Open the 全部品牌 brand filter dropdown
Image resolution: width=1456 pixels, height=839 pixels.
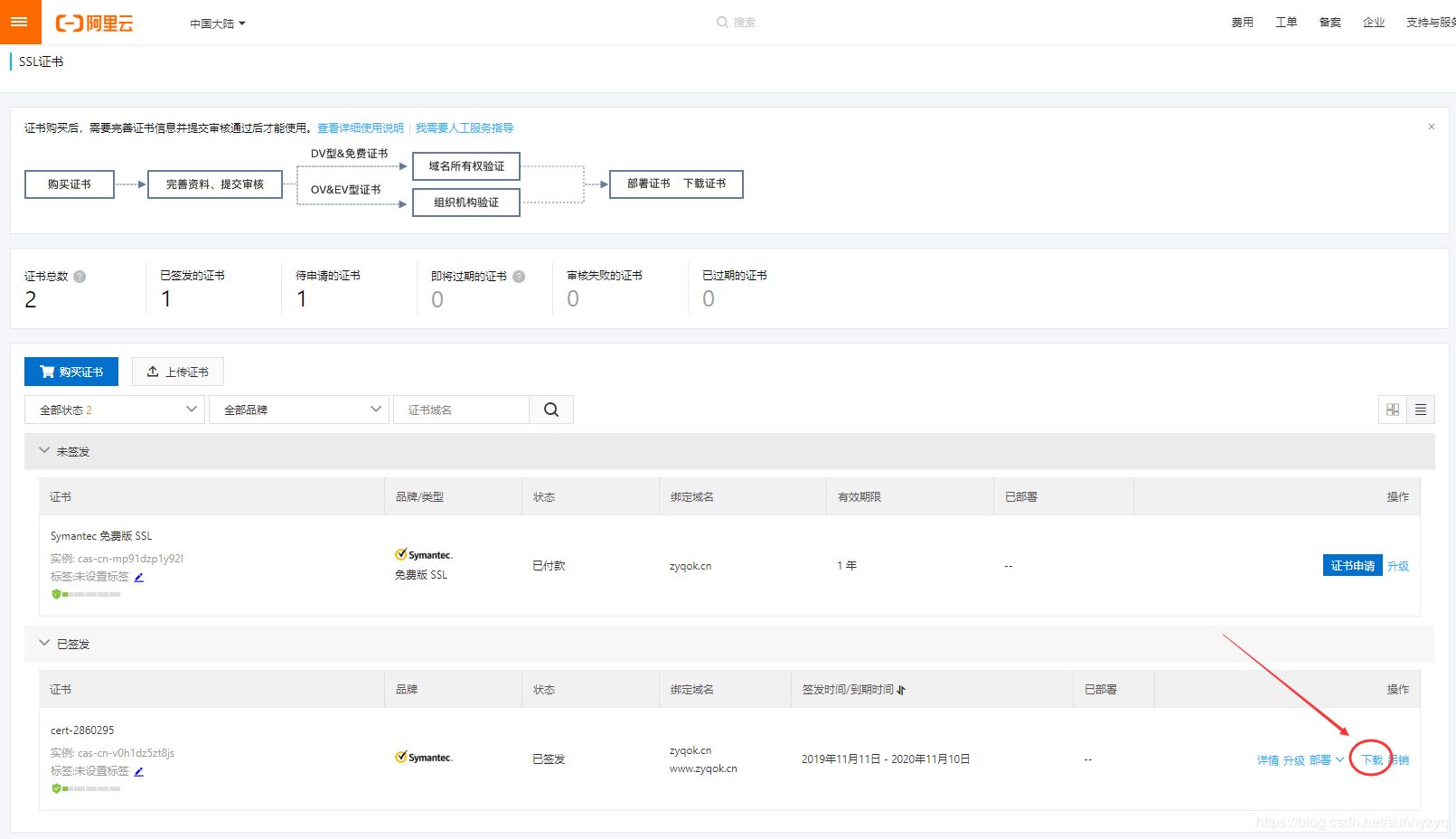click(x=299, y=410)
